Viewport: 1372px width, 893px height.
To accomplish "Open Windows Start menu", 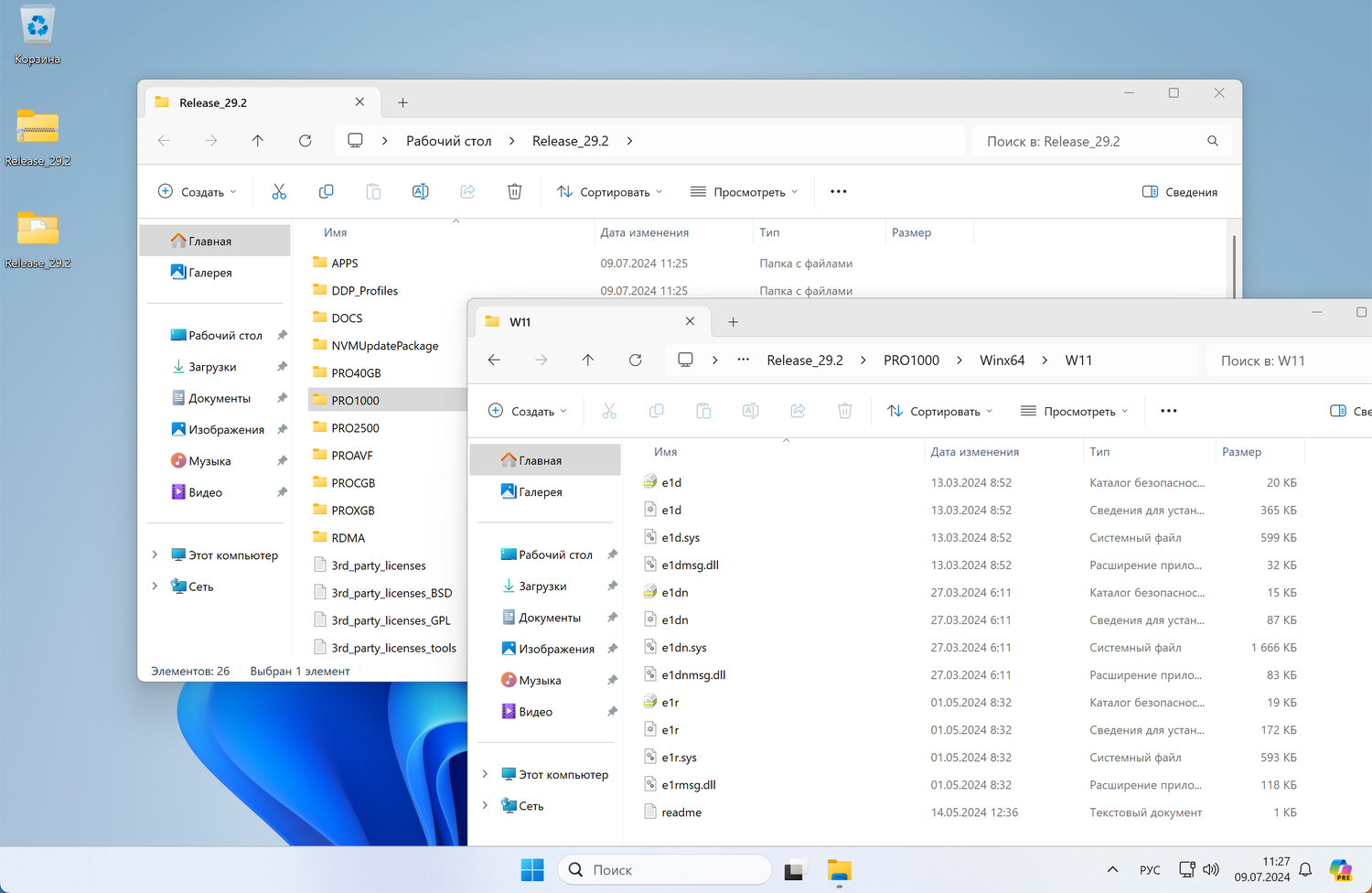I will point(531,869).
